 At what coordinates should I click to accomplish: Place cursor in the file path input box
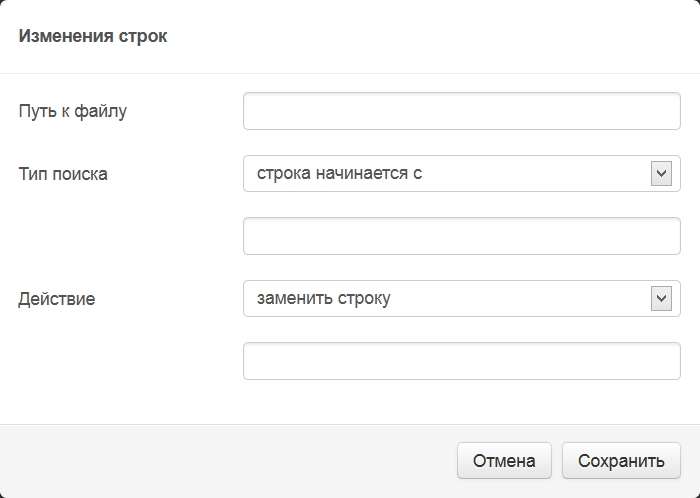pos(462,111)
